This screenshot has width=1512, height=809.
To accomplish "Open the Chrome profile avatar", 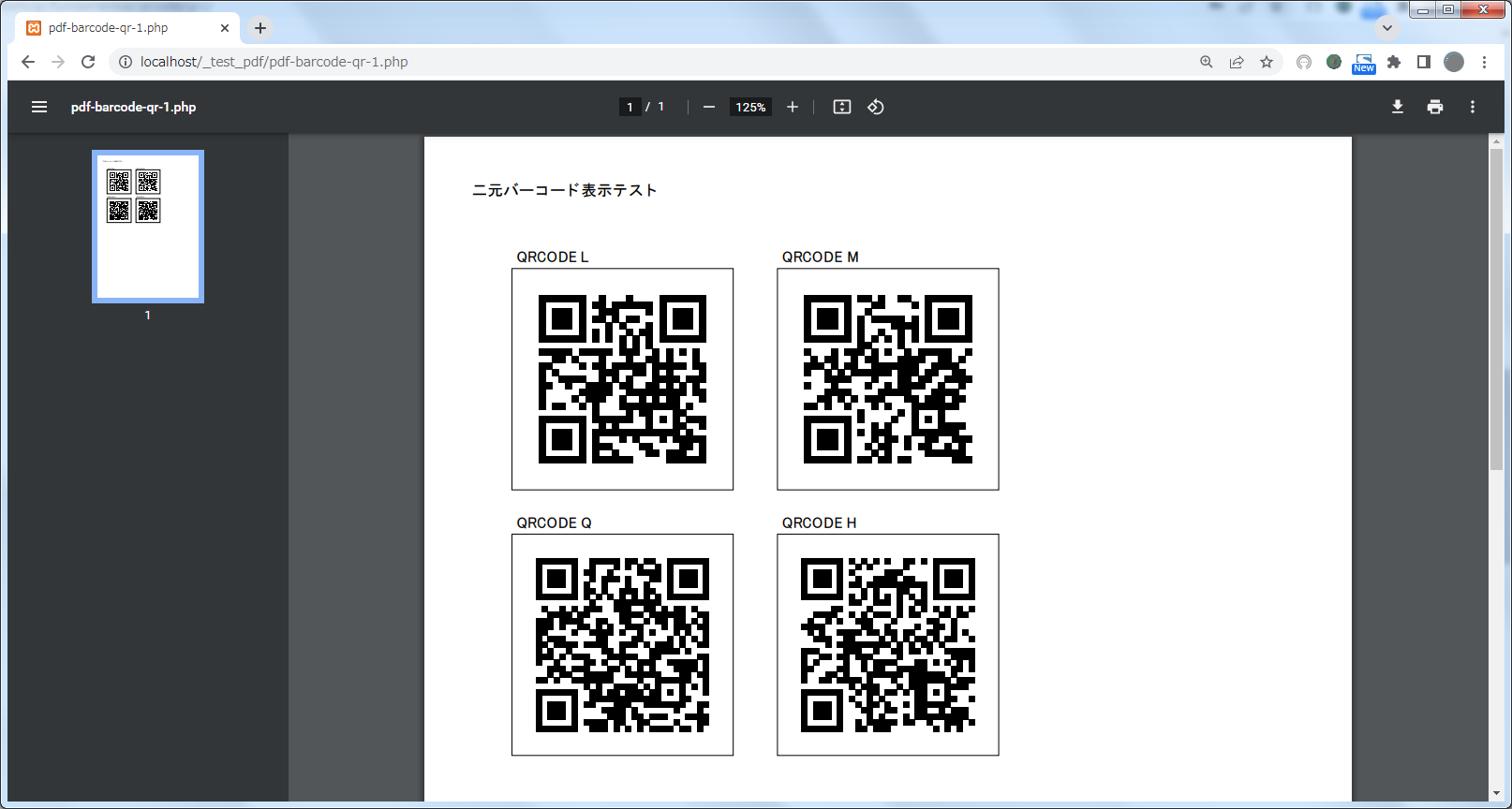I will (x=1454, y=62).
